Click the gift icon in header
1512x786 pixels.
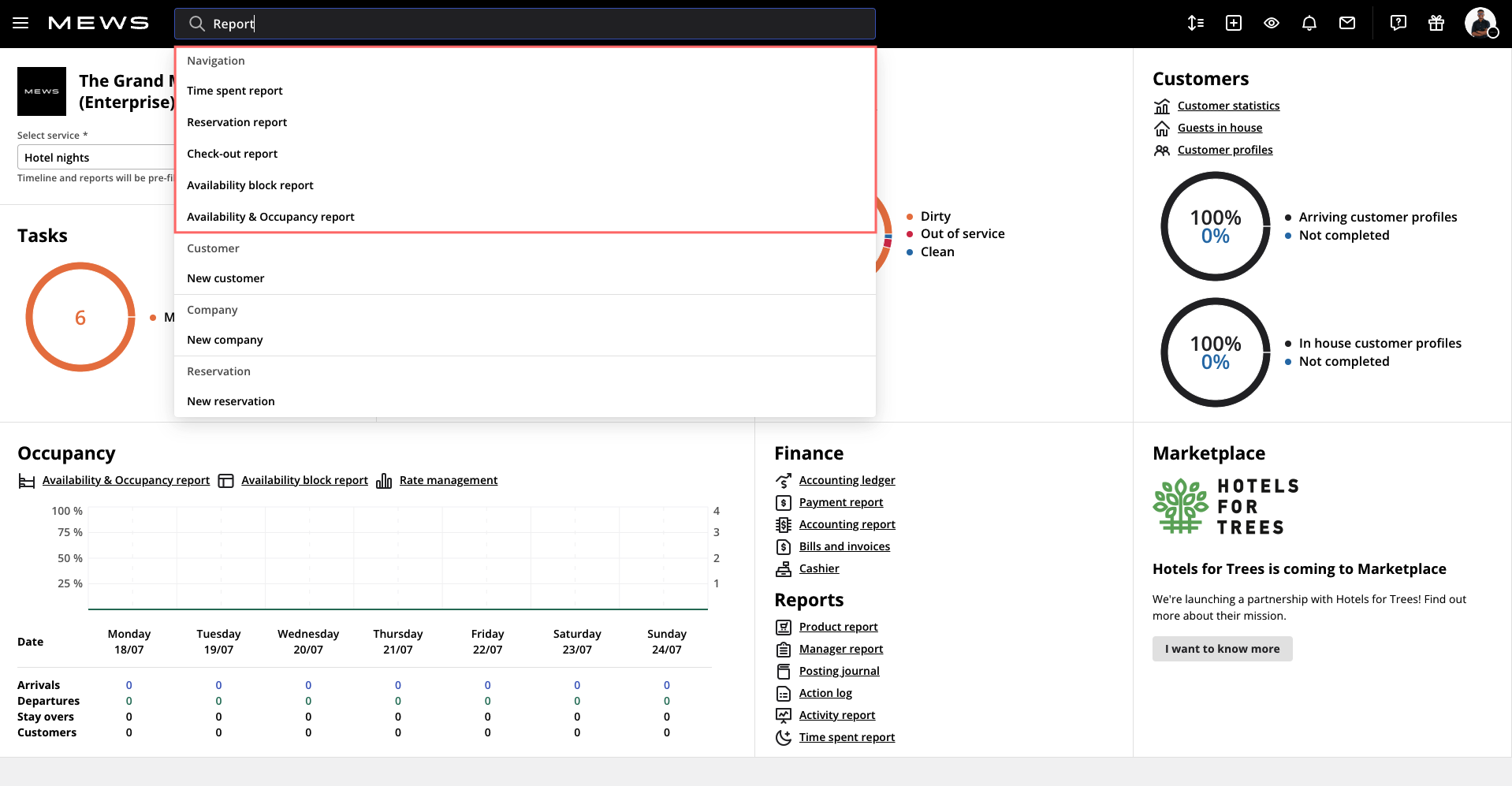1436,24
